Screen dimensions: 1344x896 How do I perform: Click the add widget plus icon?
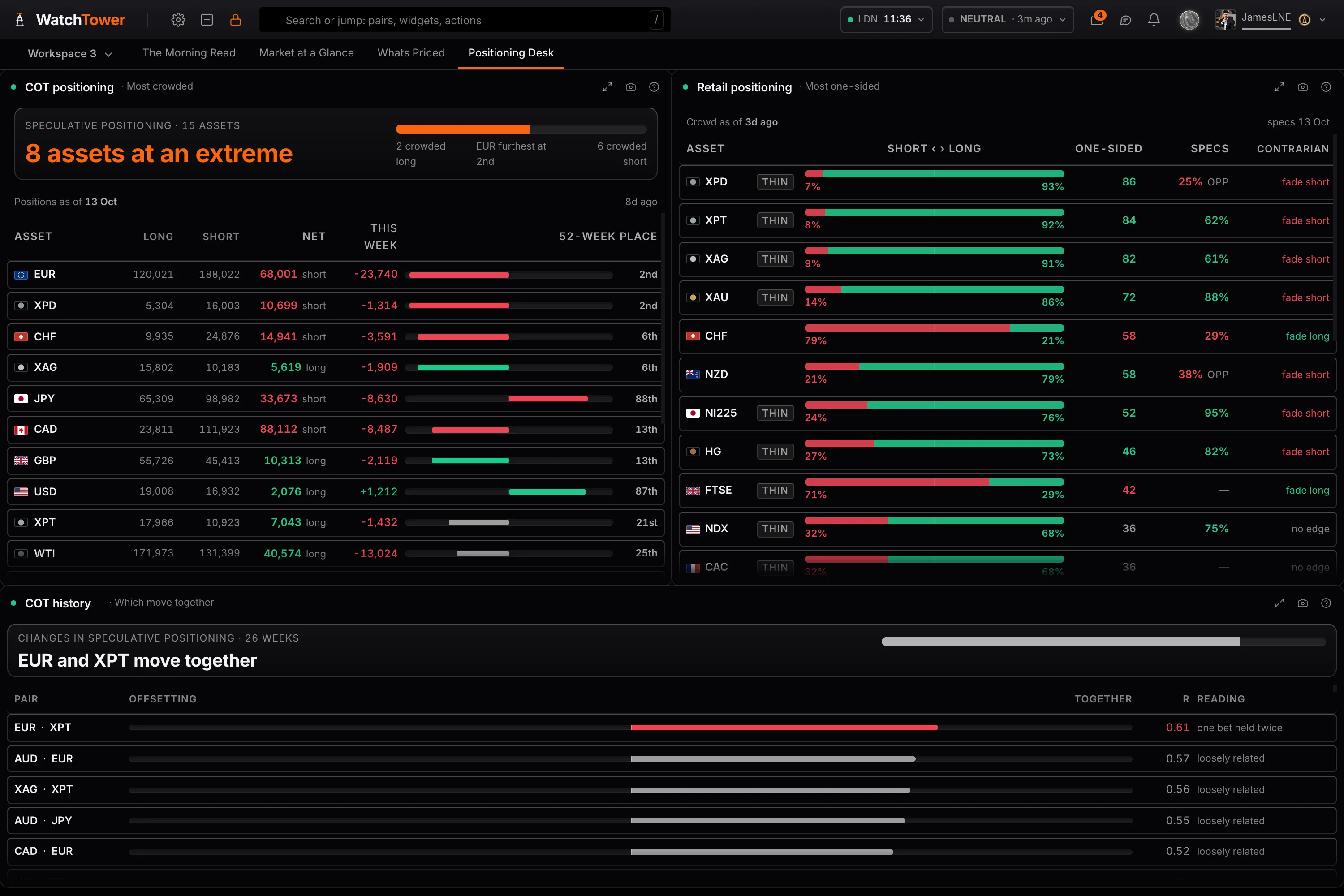pos(207,20)
